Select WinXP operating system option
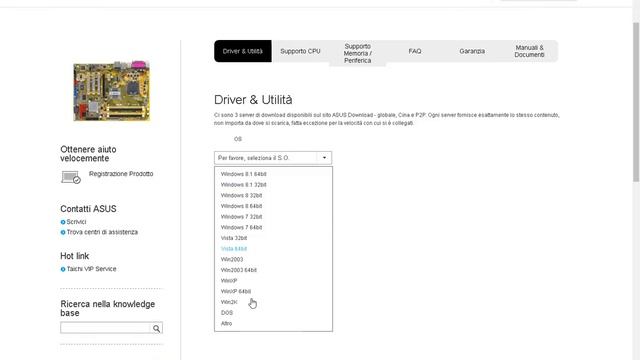Viewport: 640px width, 360px height. pyautogui.click(x=229, y=280)
